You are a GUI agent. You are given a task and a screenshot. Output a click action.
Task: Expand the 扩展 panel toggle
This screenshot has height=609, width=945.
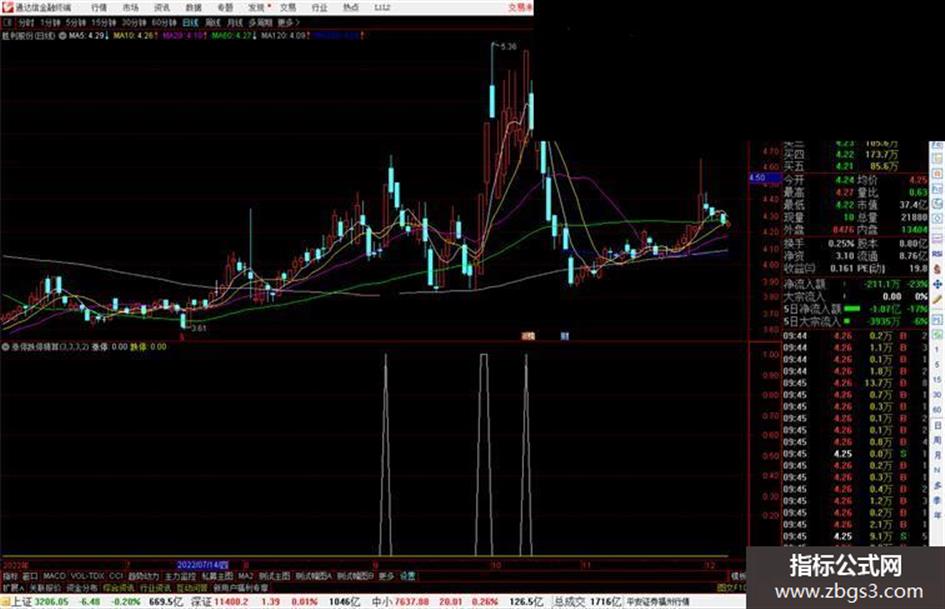13,587
